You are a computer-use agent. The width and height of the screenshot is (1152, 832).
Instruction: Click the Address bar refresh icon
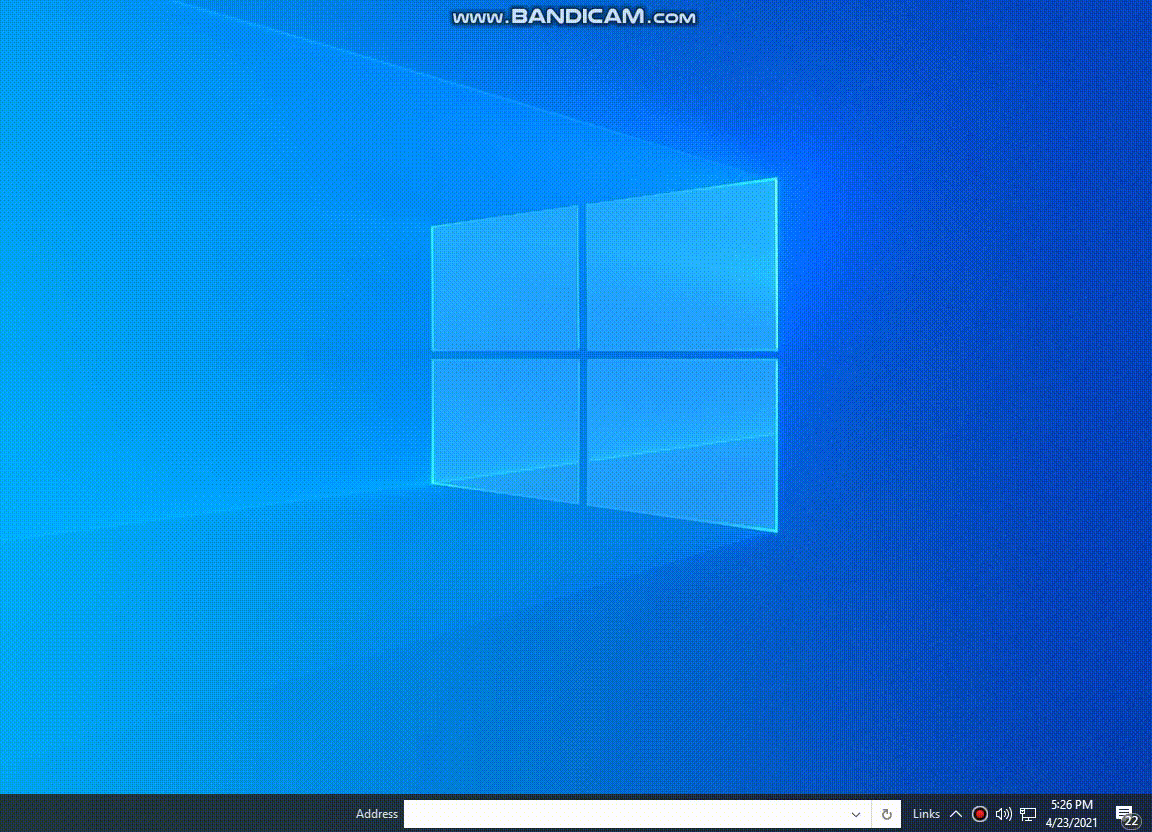[x=887, y=814]
